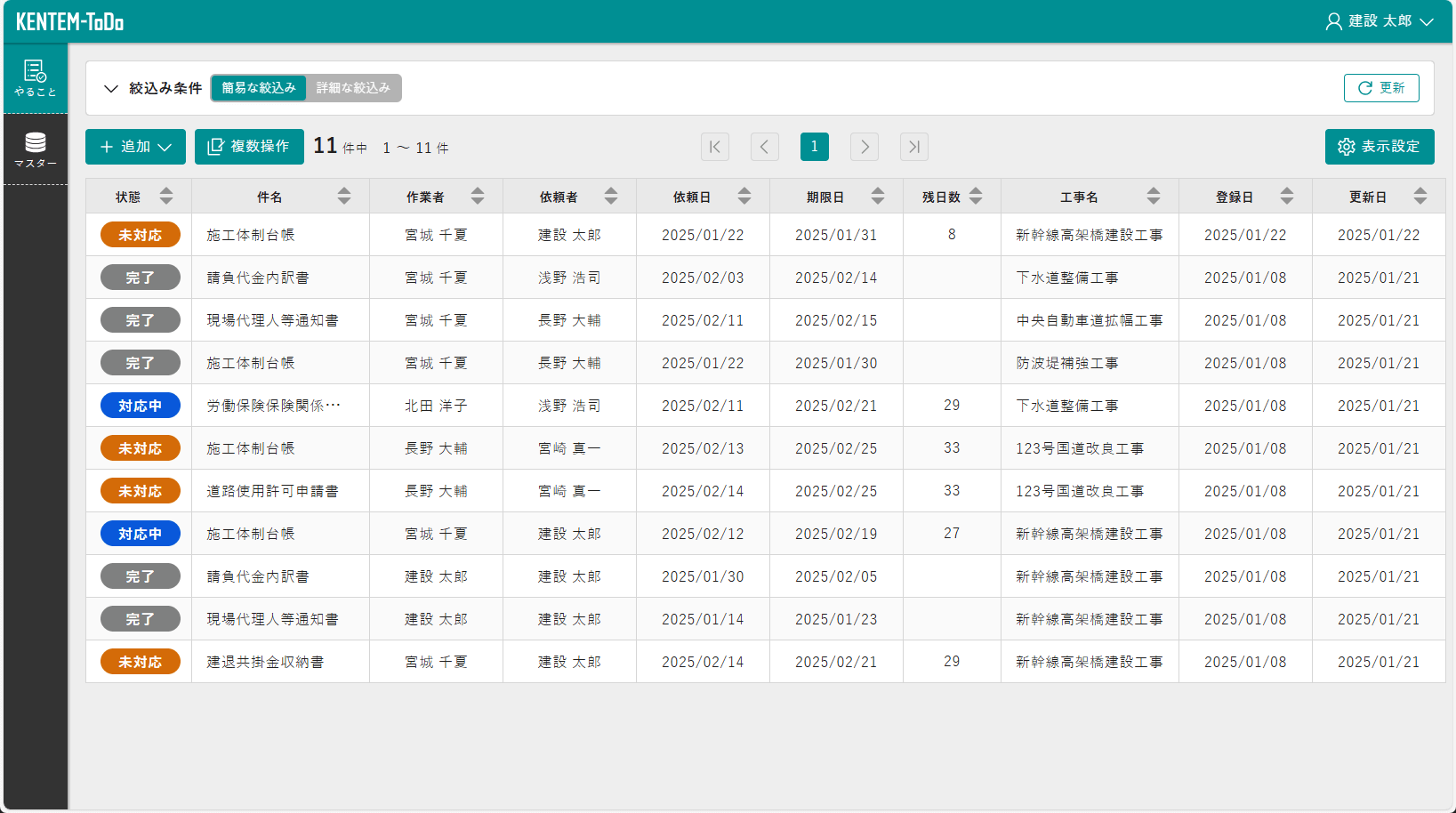Go to the previous page

[x=765, y=147]
